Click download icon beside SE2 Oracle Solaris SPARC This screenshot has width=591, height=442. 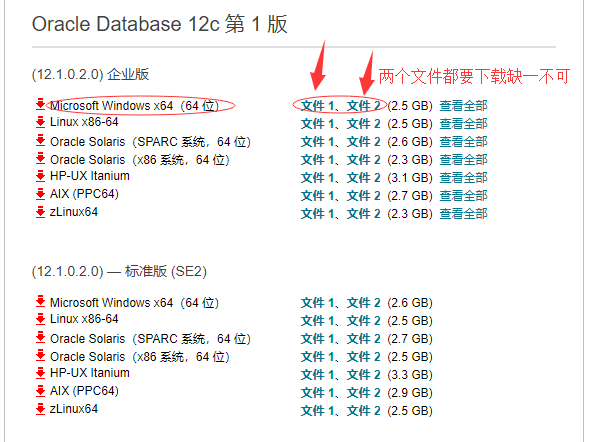40,337
